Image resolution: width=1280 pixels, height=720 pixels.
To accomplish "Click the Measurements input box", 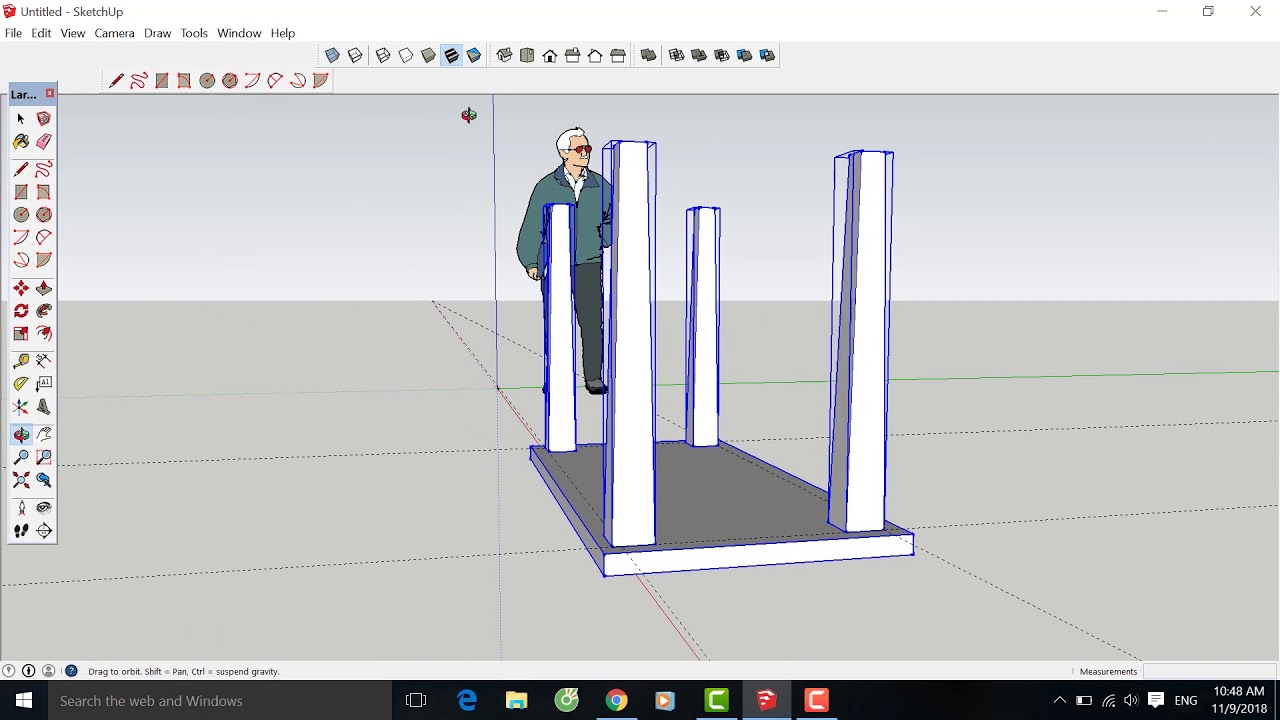I will tap(1209, 672).
